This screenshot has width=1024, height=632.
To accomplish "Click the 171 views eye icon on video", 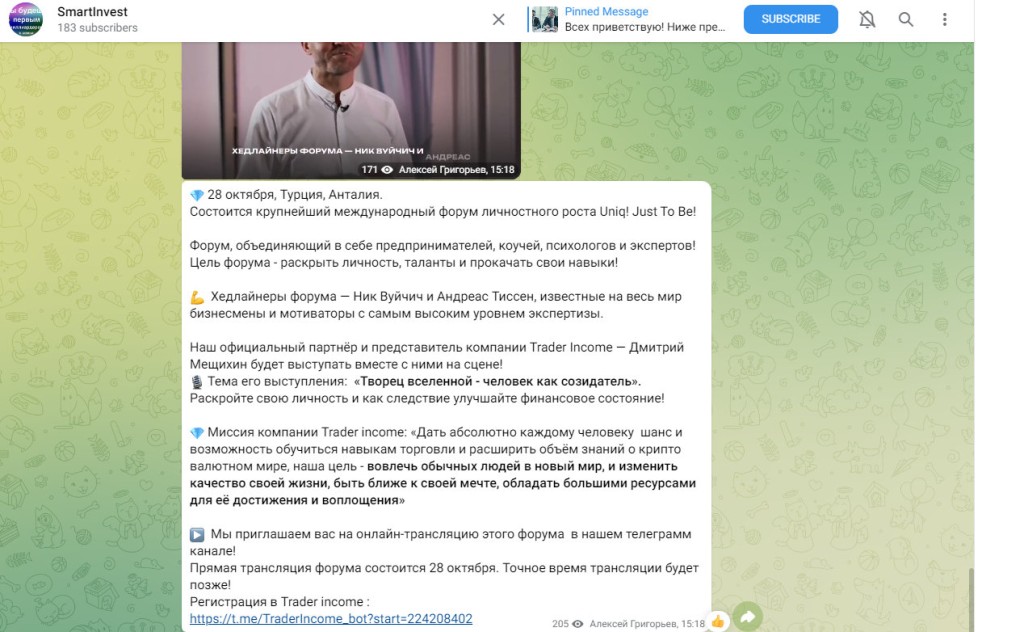I will coord(387,170).
